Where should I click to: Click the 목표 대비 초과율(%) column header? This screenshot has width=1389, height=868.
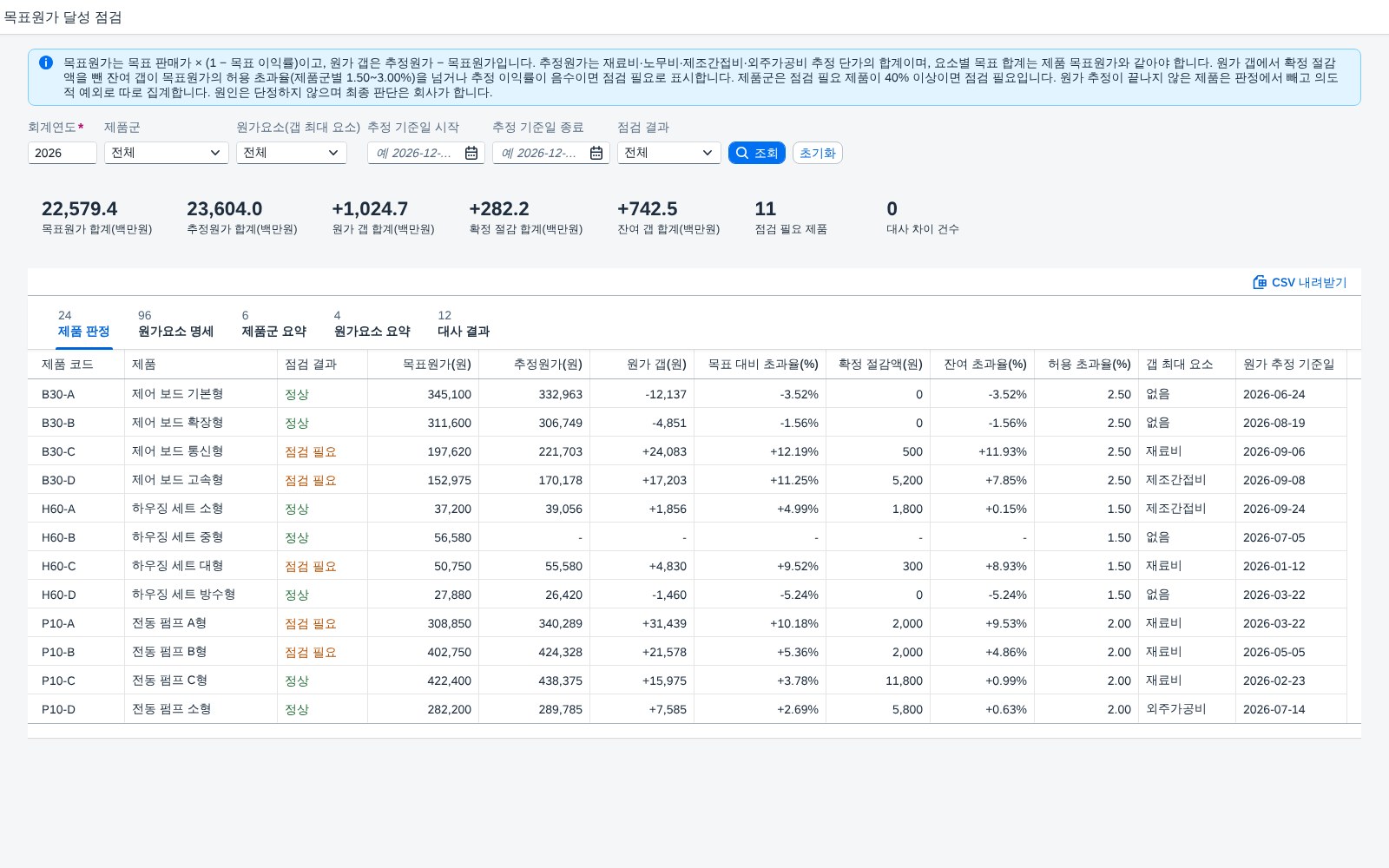point(760,365)
